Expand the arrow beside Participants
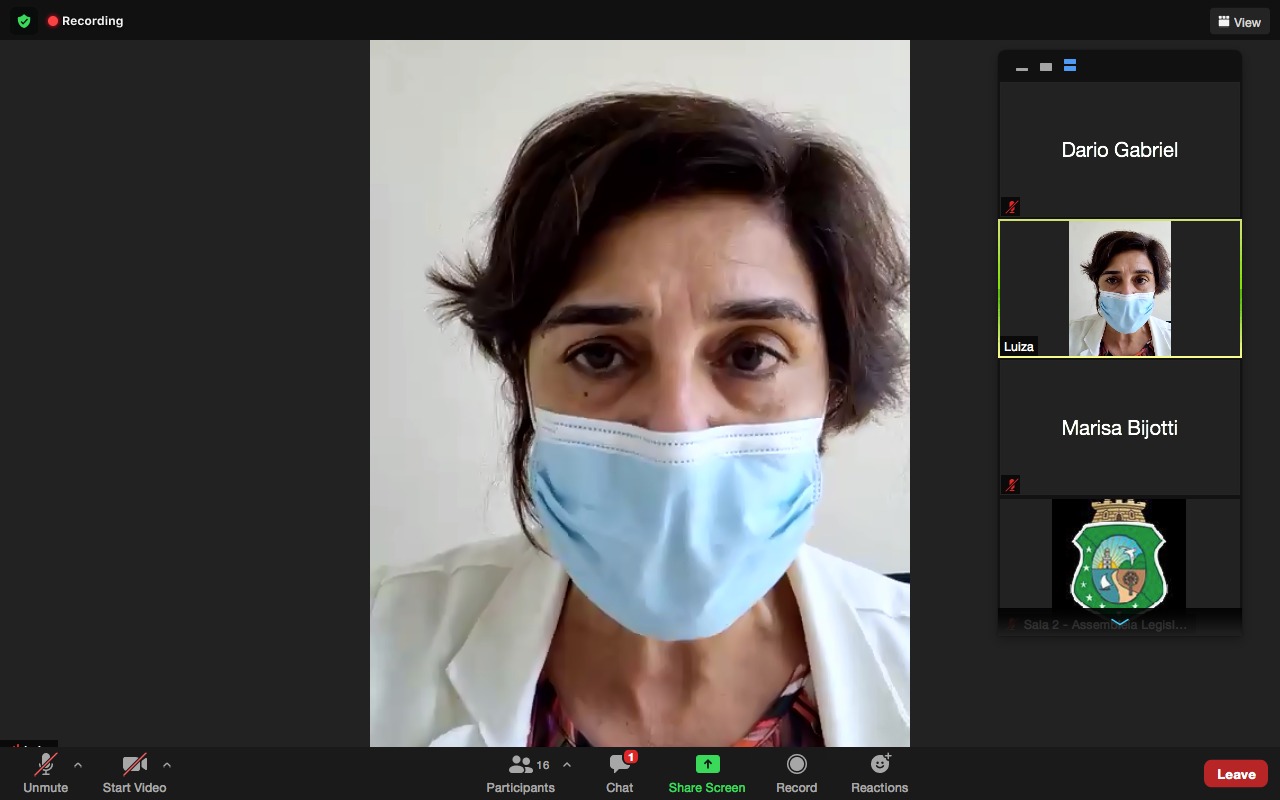 (567, 765)
